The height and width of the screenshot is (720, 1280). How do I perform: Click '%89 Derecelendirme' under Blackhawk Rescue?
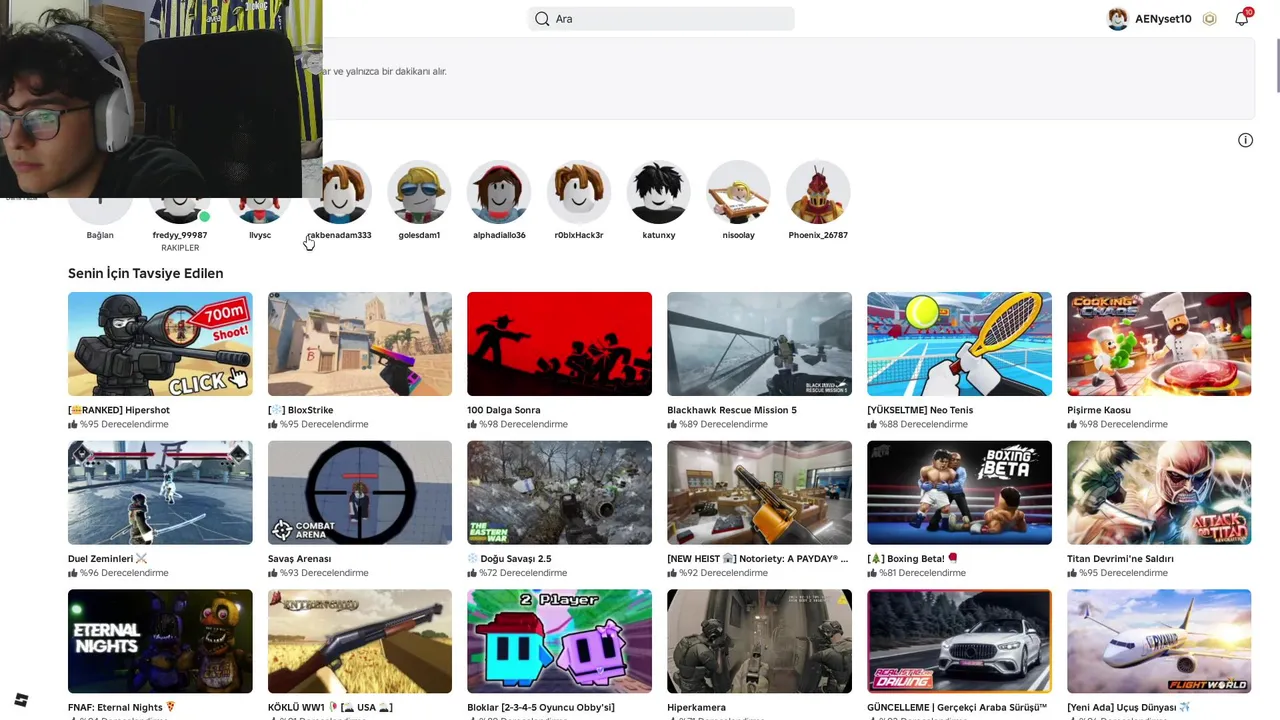[723, 424]
